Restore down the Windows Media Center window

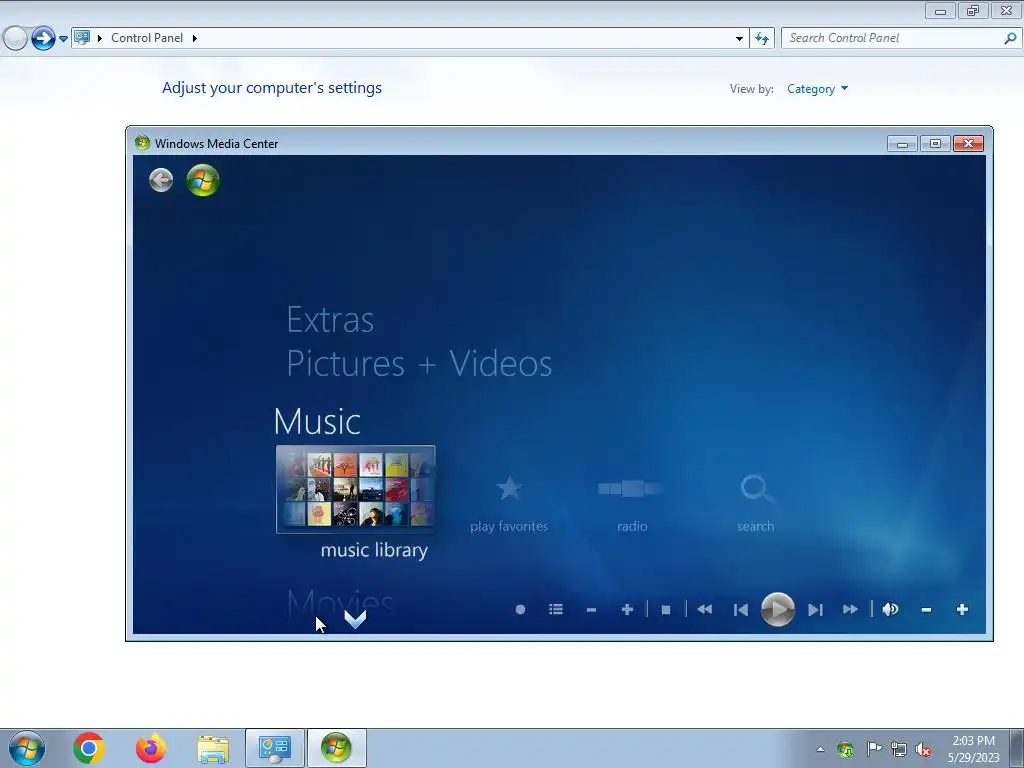pos(935,144)
